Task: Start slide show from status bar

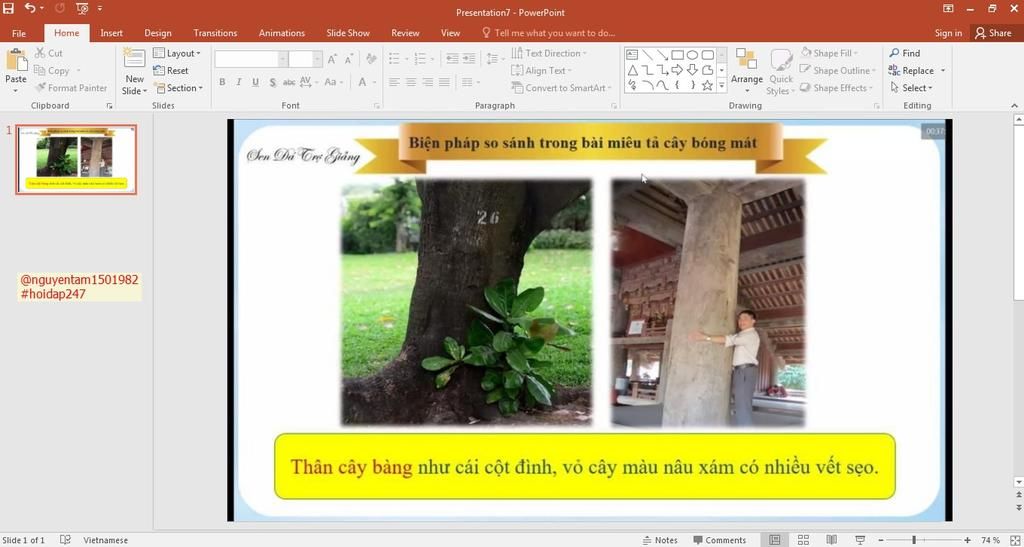Action: pos(860,540)
